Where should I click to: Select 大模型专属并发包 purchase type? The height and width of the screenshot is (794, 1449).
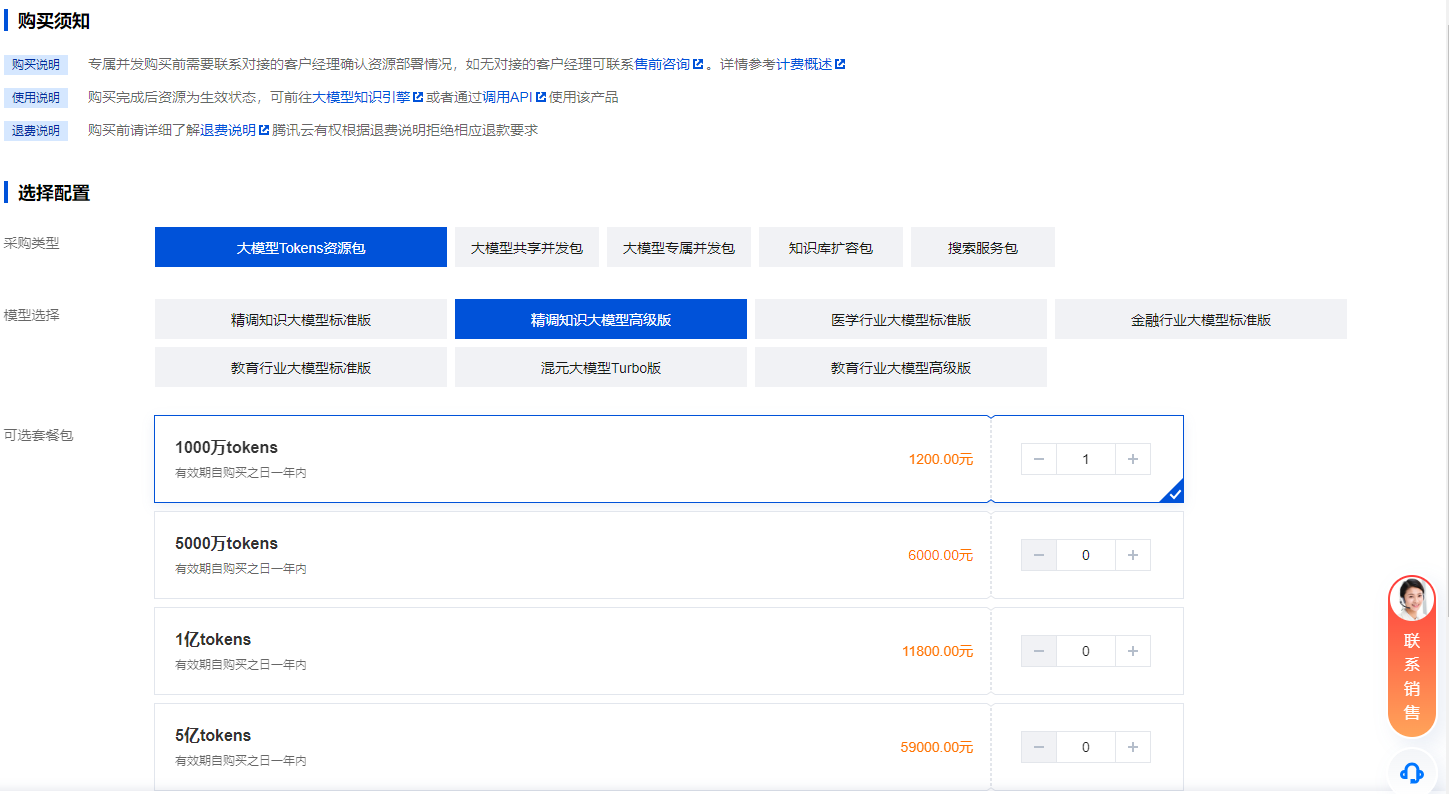679,247
